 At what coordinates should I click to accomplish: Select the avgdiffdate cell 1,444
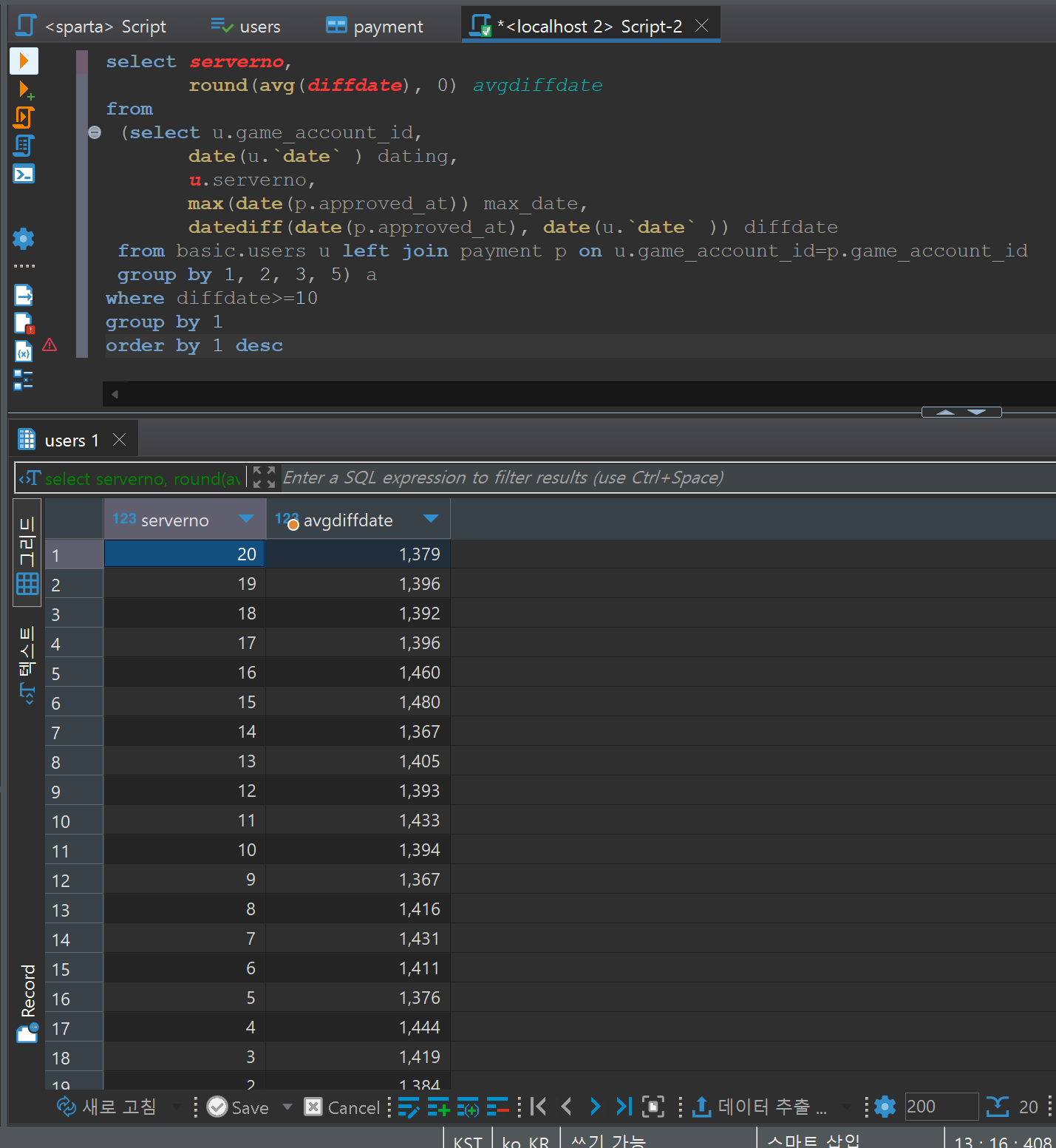click(x=358, y=1027)
